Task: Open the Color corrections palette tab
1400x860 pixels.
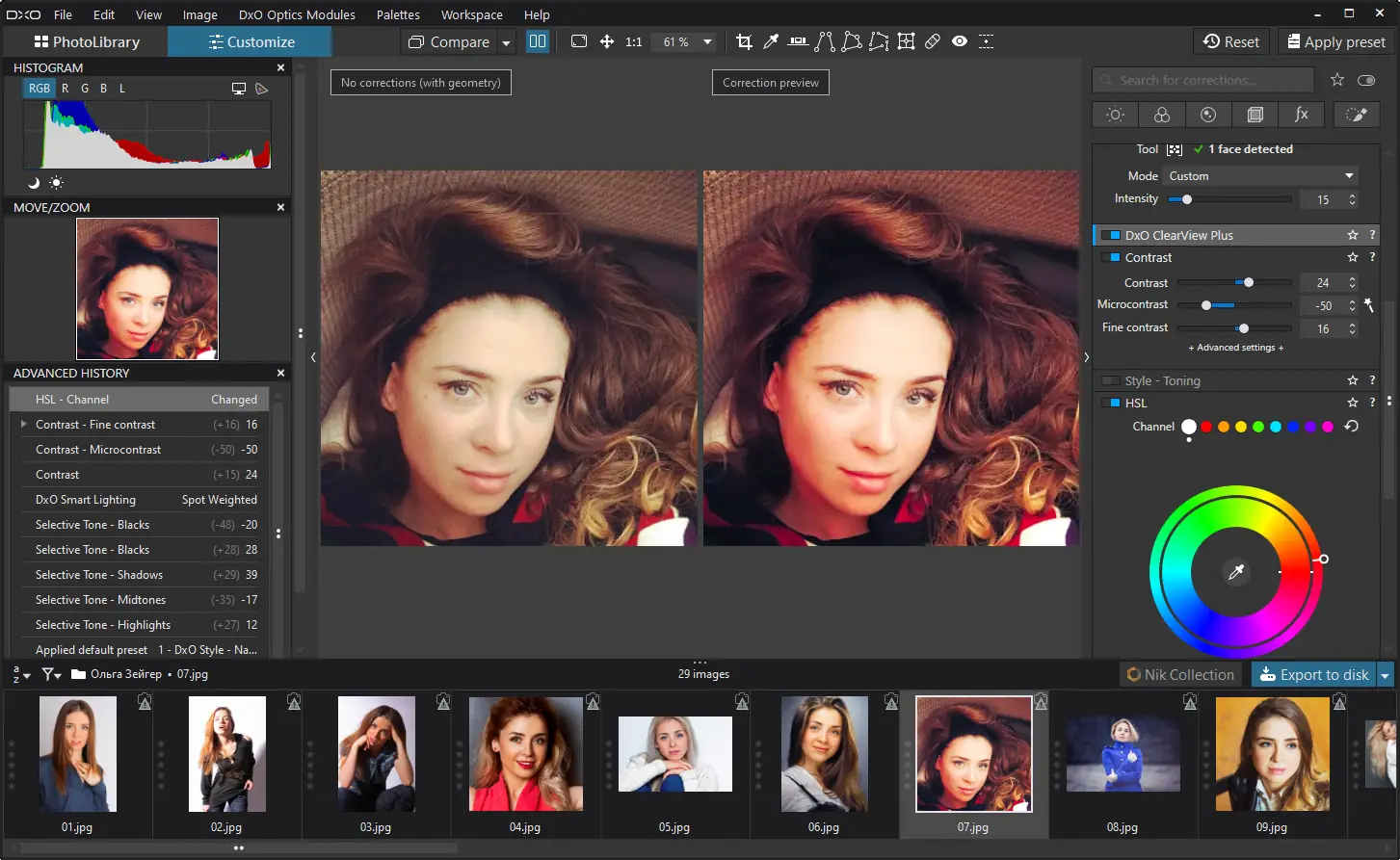Action: 1161,115
